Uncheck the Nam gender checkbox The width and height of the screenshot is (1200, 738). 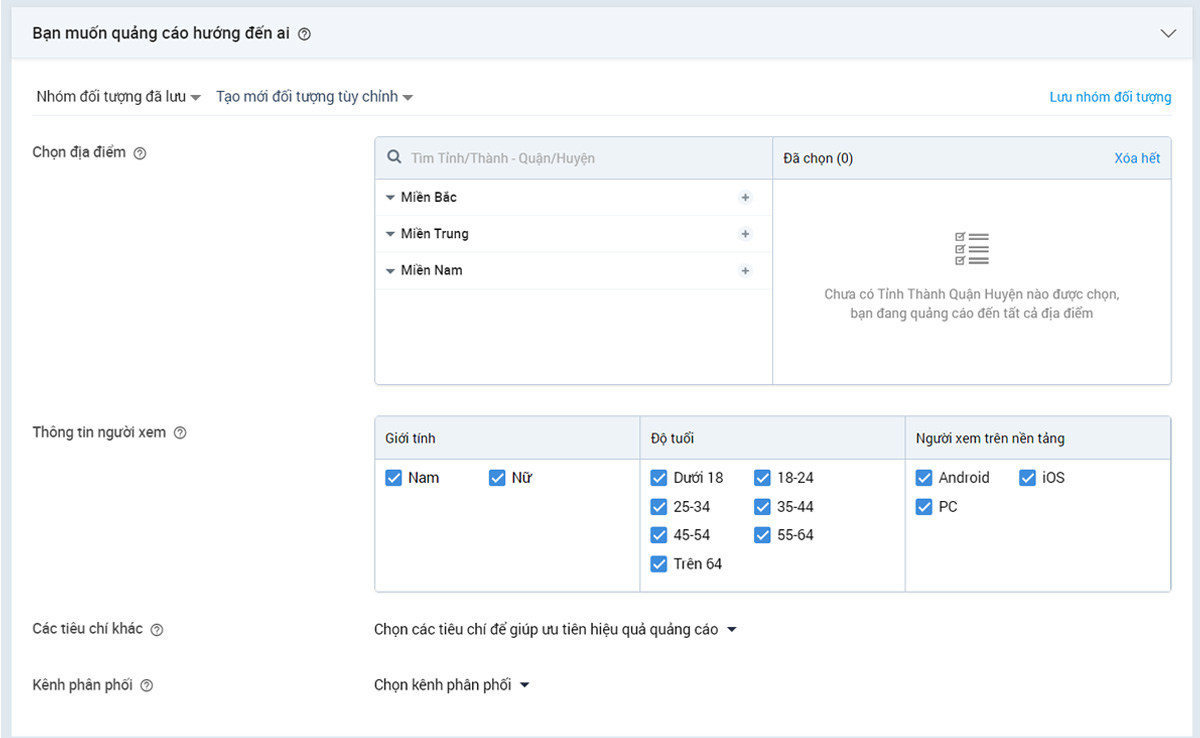pyautogui.click(x=394, y=478)
